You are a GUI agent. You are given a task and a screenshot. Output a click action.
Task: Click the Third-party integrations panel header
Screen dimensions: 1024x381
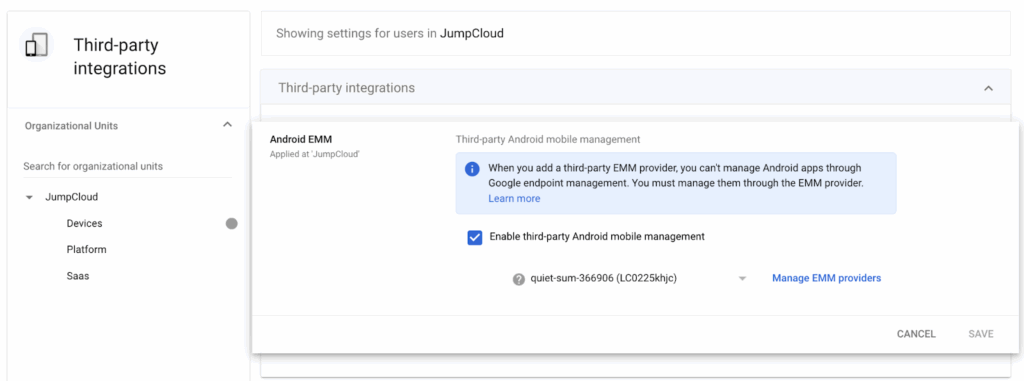point(635,88)
